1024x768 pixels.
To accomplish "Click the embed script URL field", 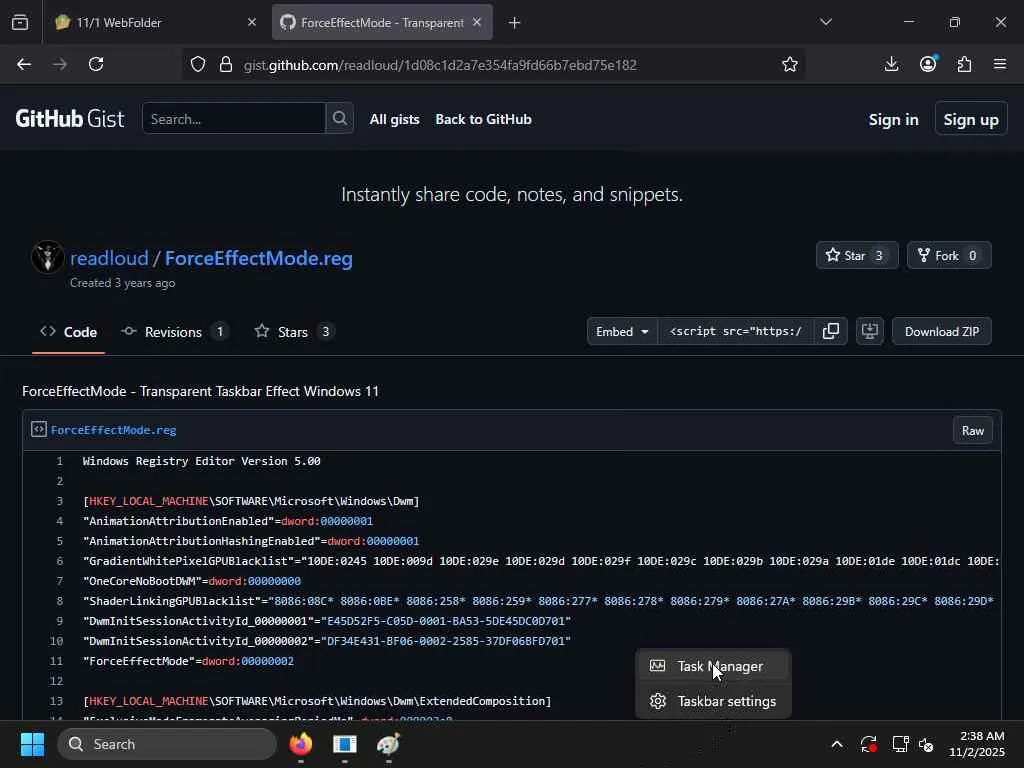I will (736, 331).
